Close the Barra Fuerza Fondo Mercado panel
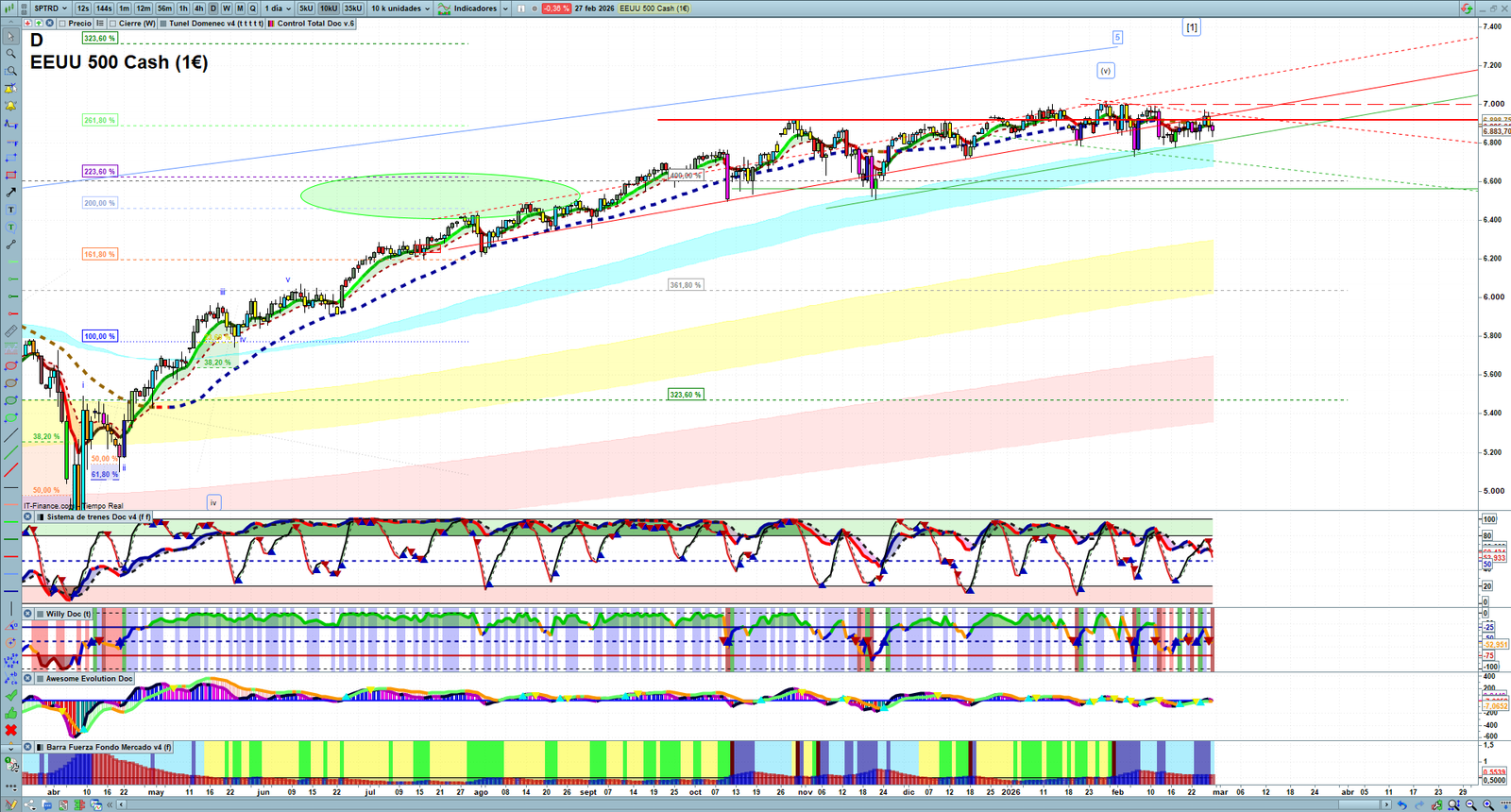 pos(28,747)
